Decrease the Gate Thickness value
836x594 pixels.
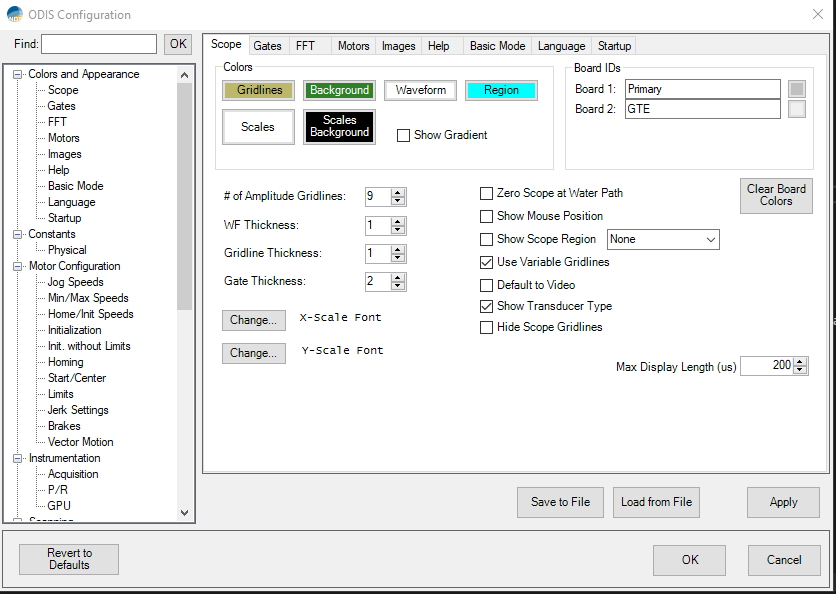(x=398, y=286)
